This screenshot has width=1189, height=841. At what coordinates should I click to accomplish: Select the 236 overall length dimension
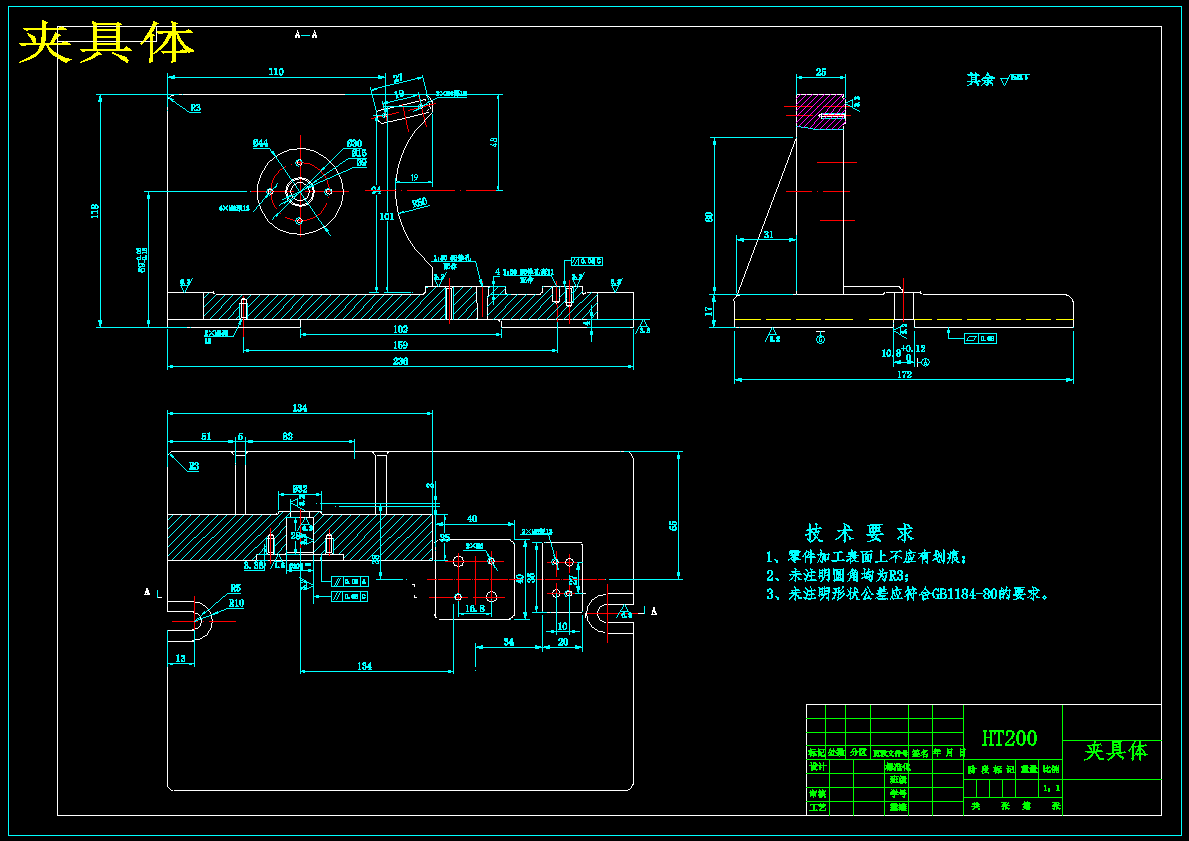click(x=400, y=361)
